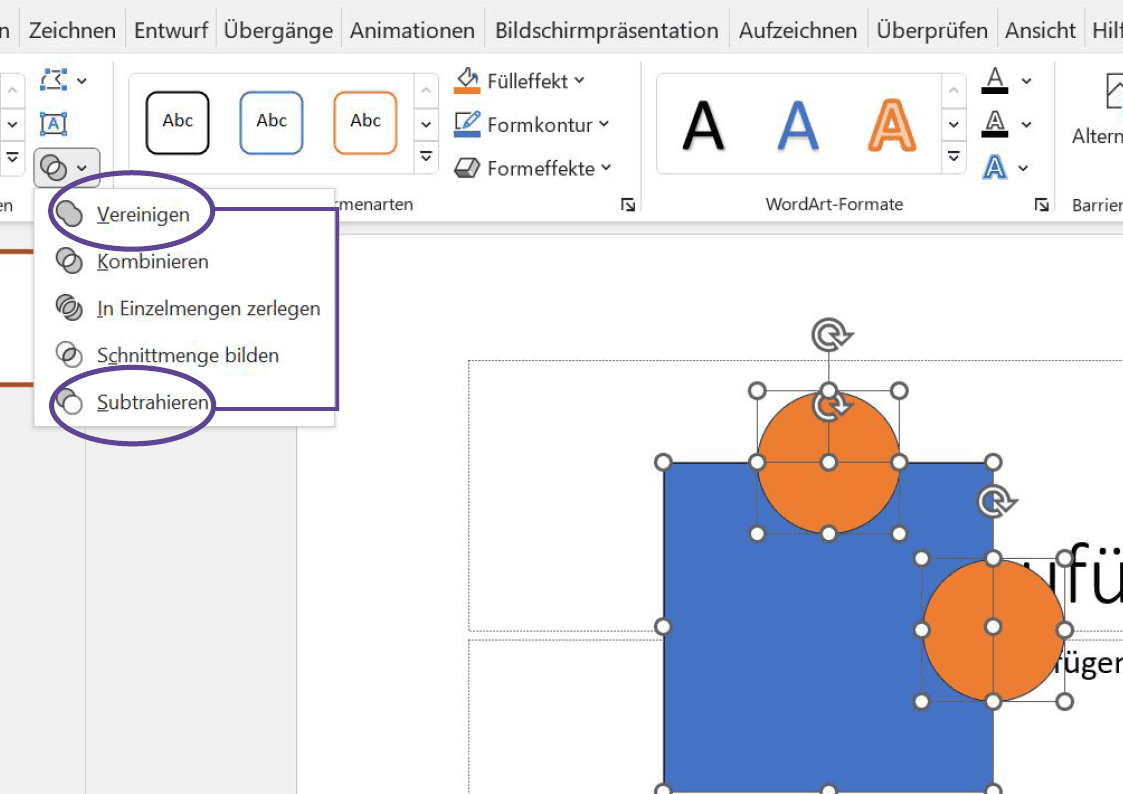This screenshot has height=794, width=1123.
Task: Pick the orange outlined WordArt A style
Action: point(892,126)
